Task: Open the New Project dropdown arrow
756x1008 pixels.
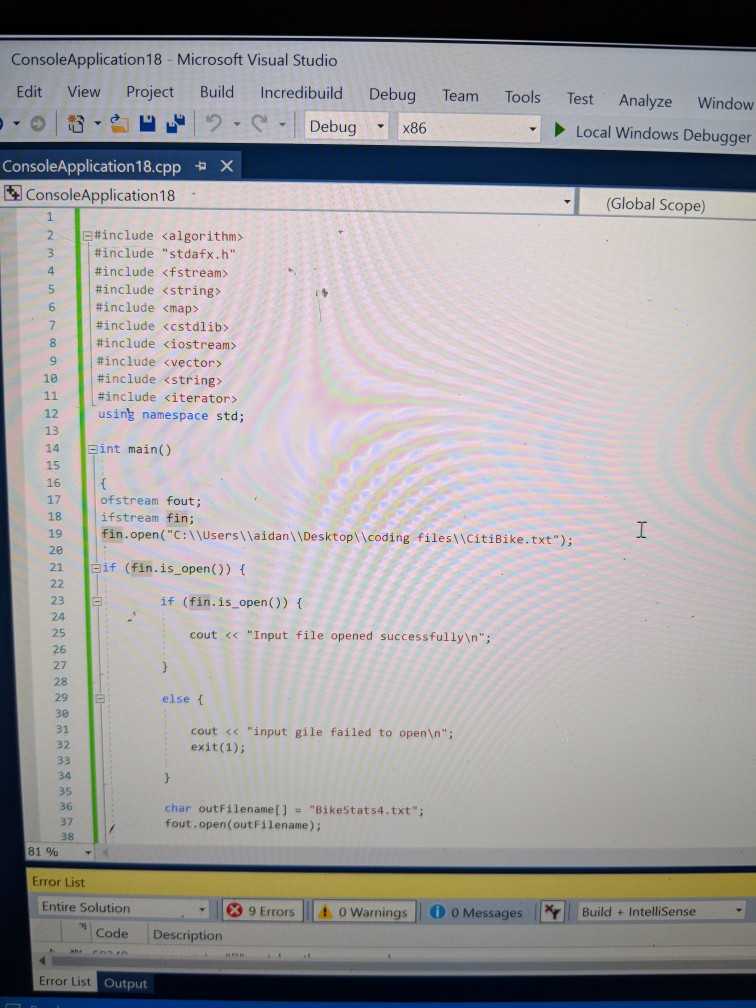Action: pyautogui.click(x=98, y=123)
